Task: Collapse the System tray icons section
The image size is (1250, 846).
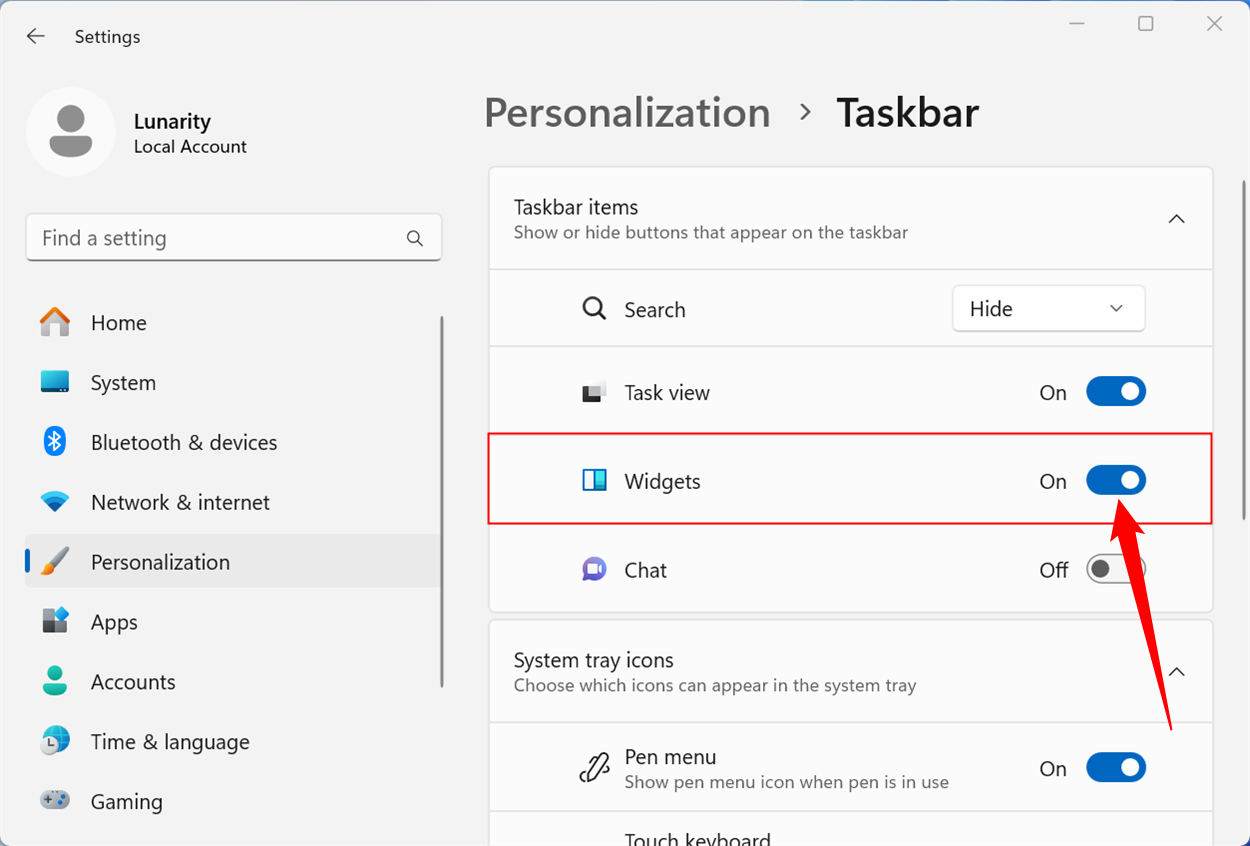Action: click(x=1177, y=671)
